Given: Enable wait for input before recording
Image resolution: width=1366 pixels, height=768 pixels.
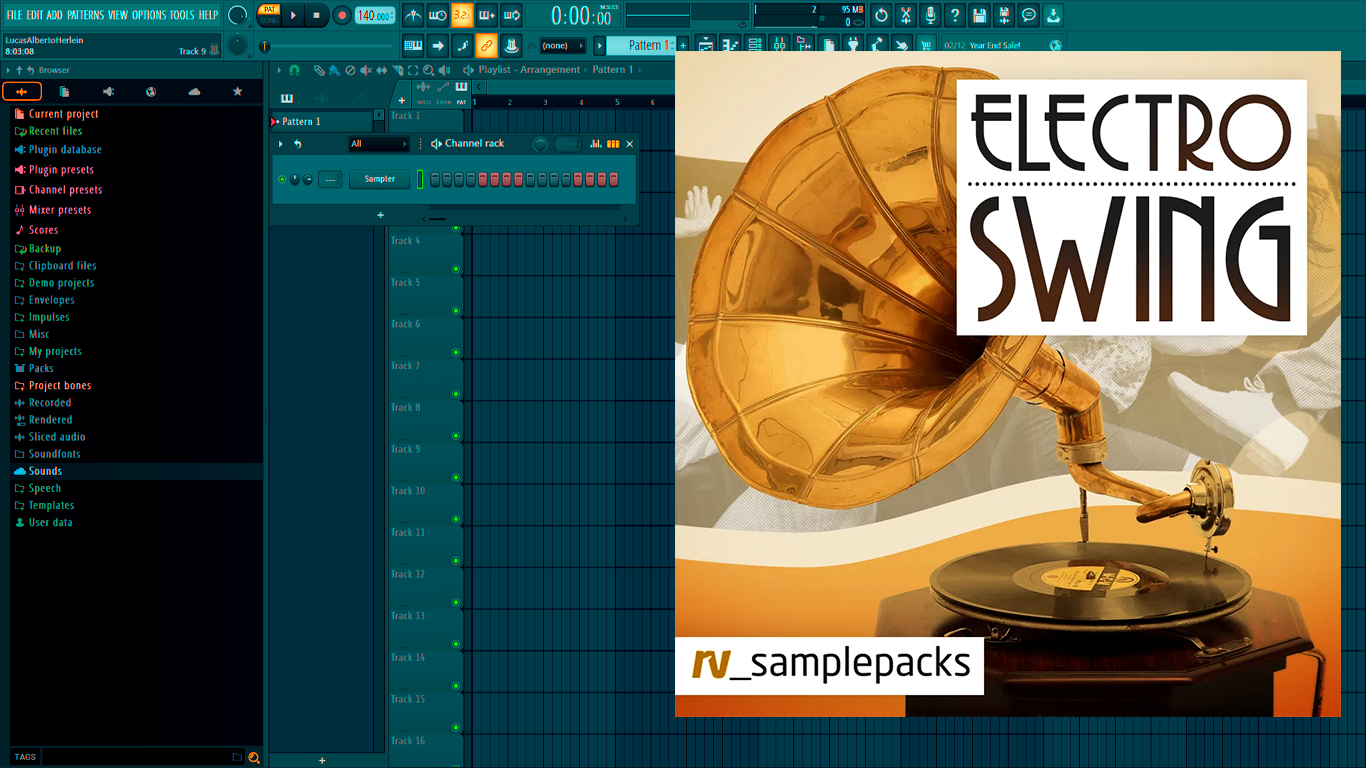Looking at the screenshot, I should (x=438, y=15).
